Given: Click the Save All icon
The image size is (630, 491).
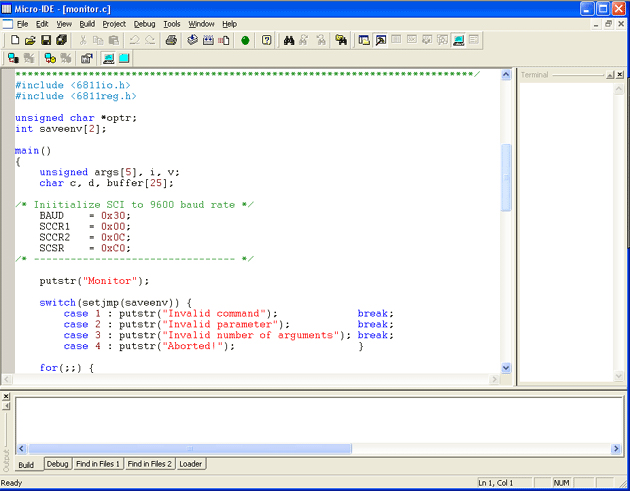Looking at the screenshot, I should (x=62, y=40).
